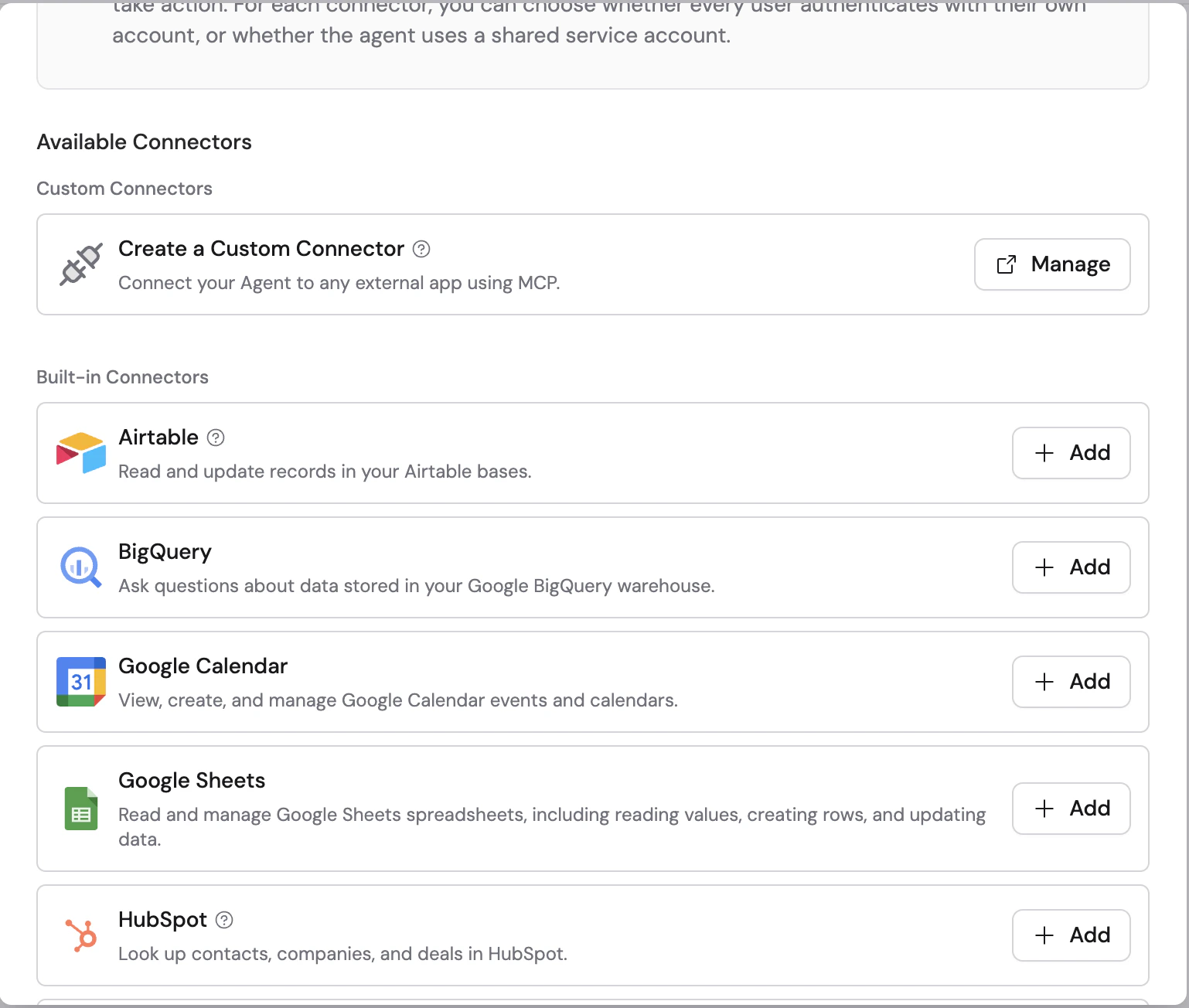Viewport: 1189px width, 1008px height.
Task: Click the plus icon beside Airtable's Add button
Action: pos(1044,453)
